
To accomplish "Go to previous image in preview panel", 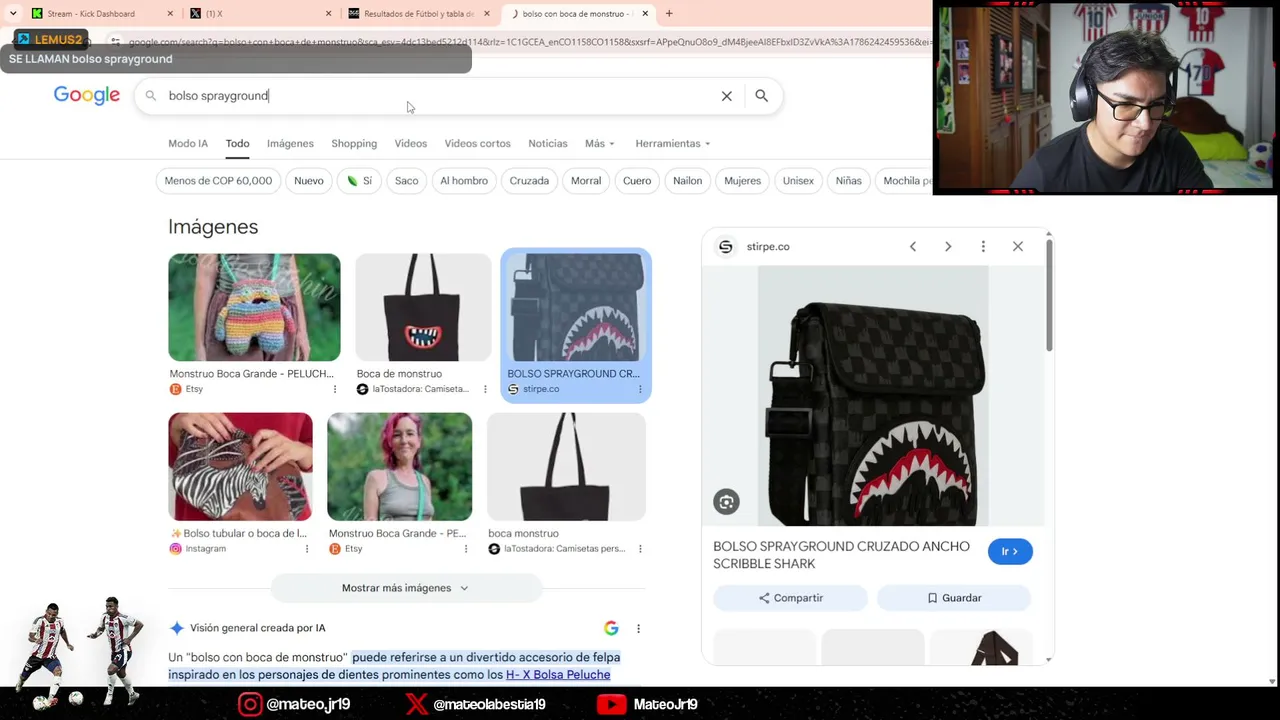I will [913, 247].
